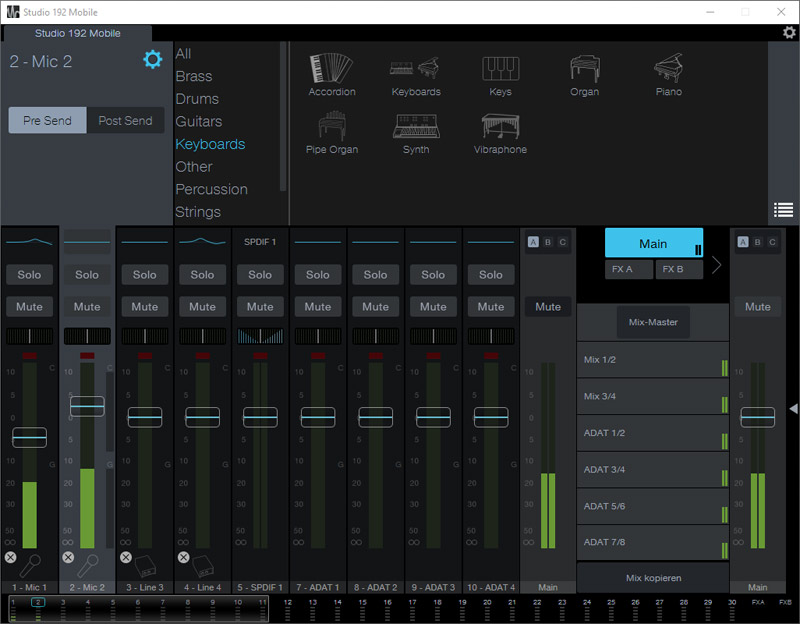
Task: Pick the Synth instrument icon
Action: point(416,127)
